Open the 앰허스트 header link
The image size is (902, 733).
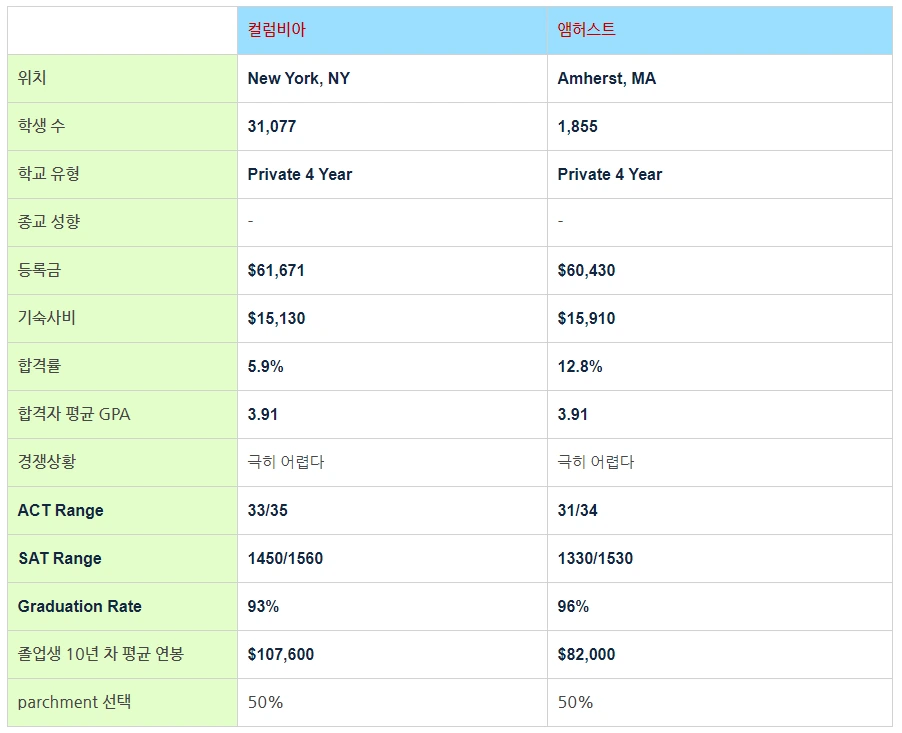pyautogui.click(x=586, y=29)
